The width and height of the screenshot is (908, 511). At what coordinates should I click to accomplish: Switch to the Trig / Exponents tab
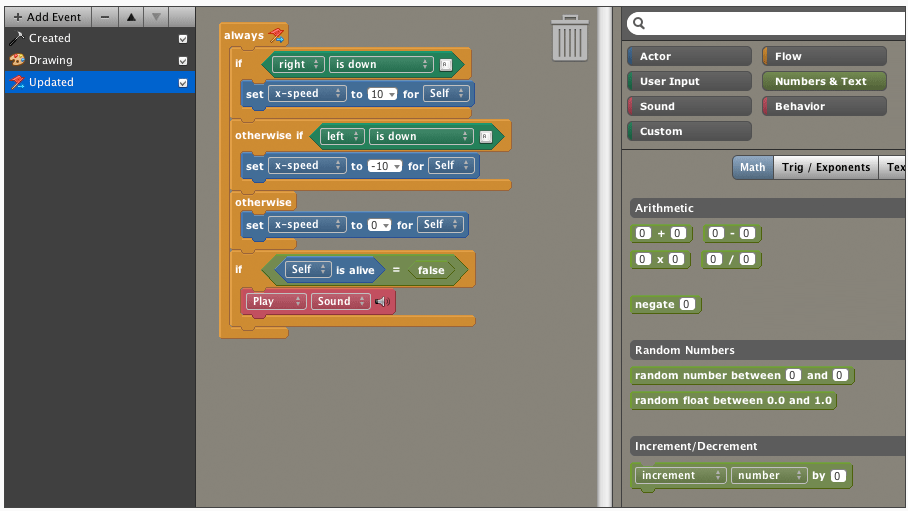click(826, 167)
